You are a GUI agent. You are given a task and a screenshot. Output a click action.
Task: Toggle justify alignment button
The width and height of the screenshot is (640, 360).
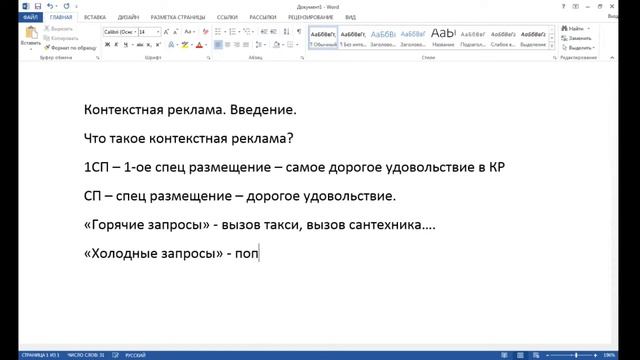coord(246,44)
